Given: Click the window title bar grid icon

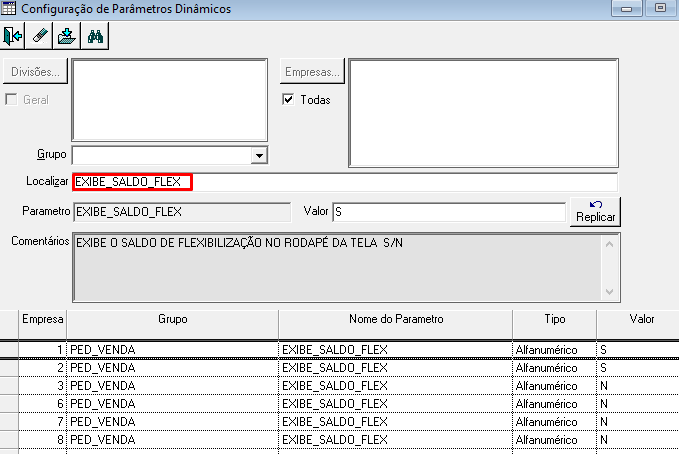Looking at the screenshot, I should (x=8, y=8).
